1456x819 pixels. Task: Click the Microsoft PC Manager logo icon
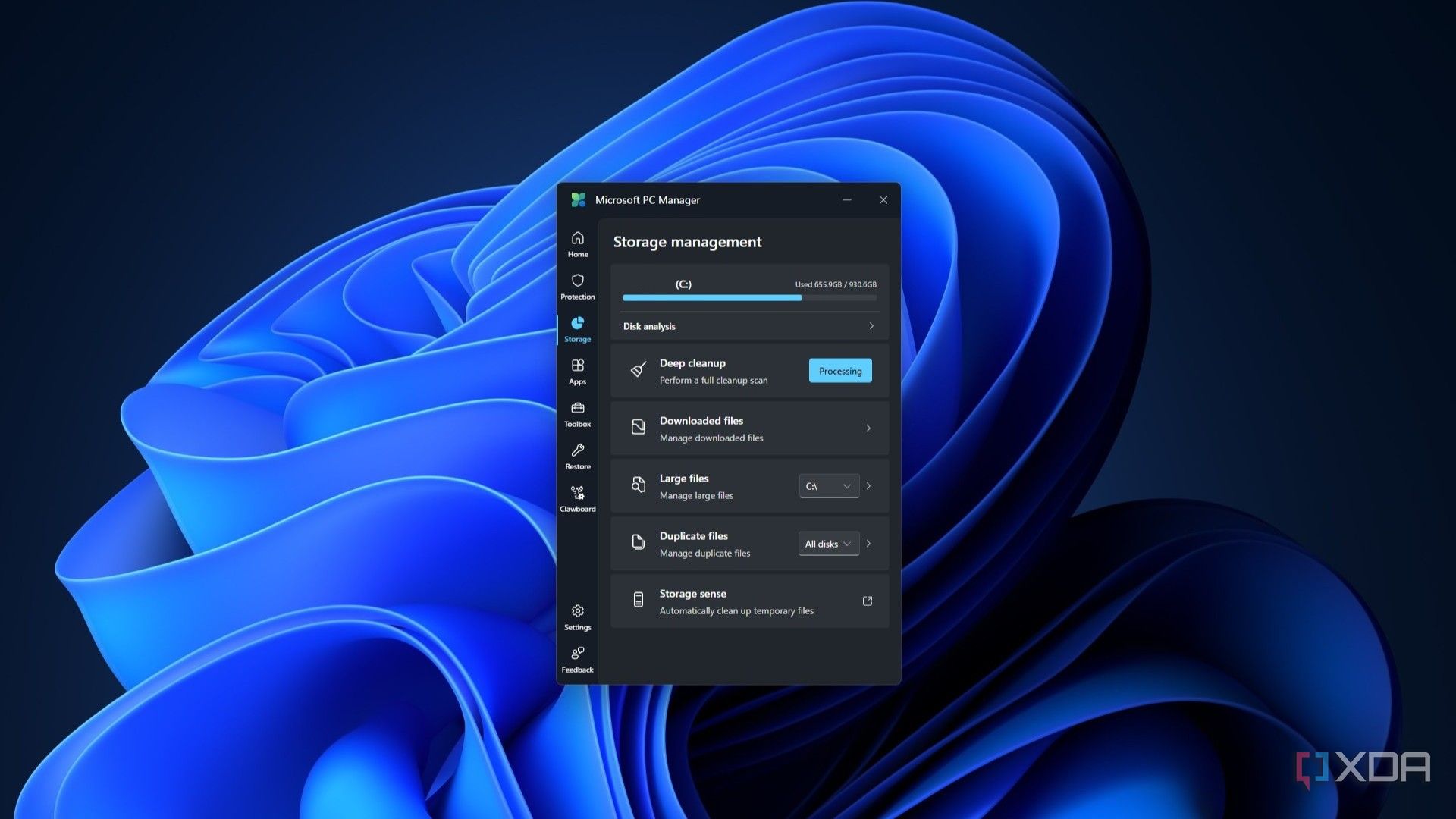pos(579,200)
